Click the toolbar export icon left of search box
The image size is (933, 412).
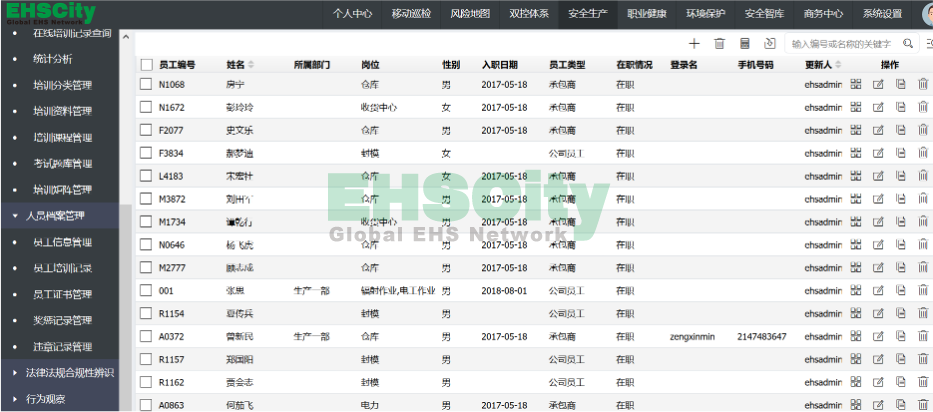point(769,44)
